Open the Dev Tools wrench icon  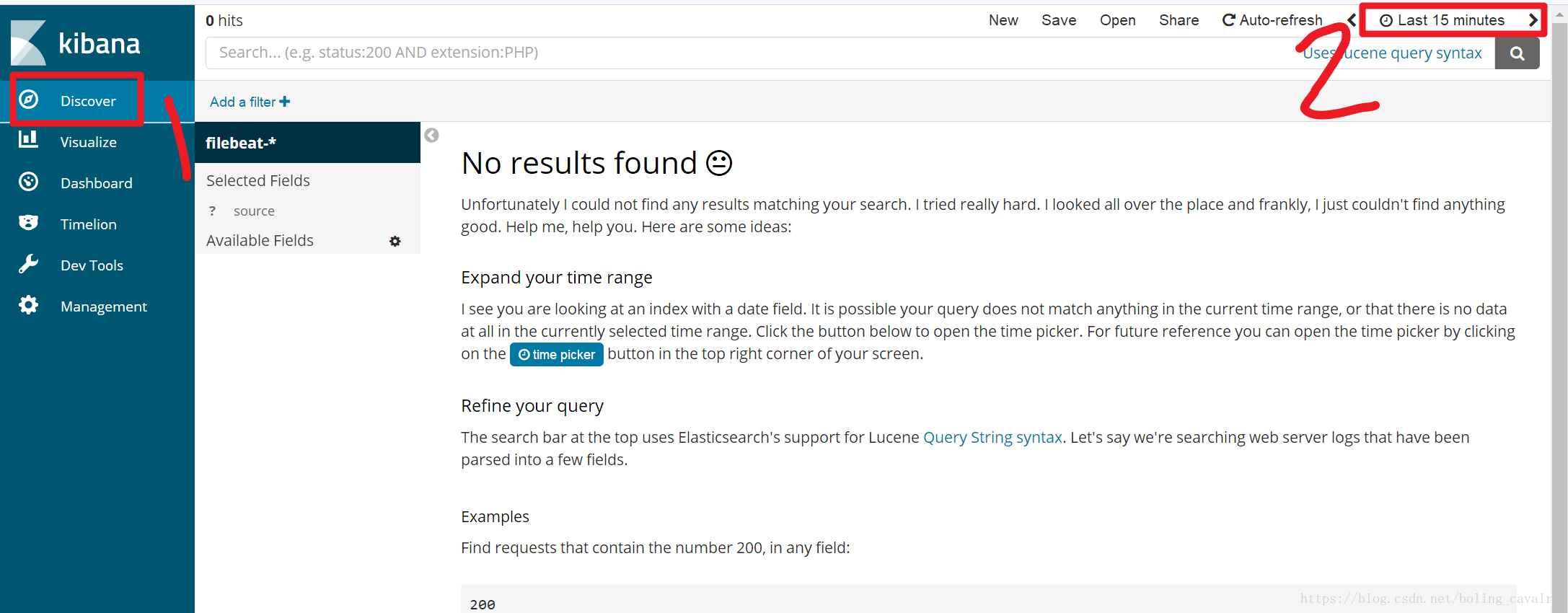28,264
